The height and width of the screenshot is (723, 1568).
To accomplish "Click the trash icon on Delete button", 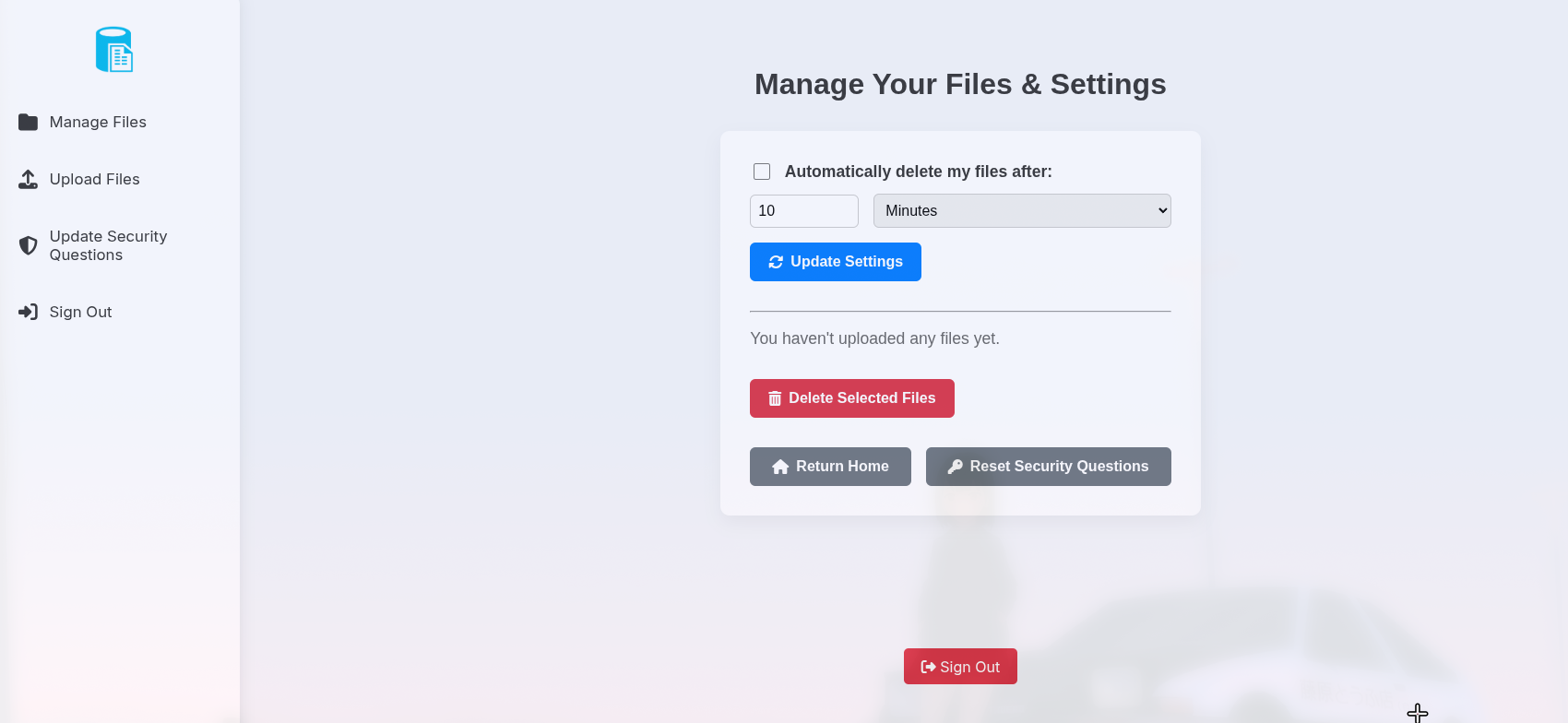I will point(775,398).
